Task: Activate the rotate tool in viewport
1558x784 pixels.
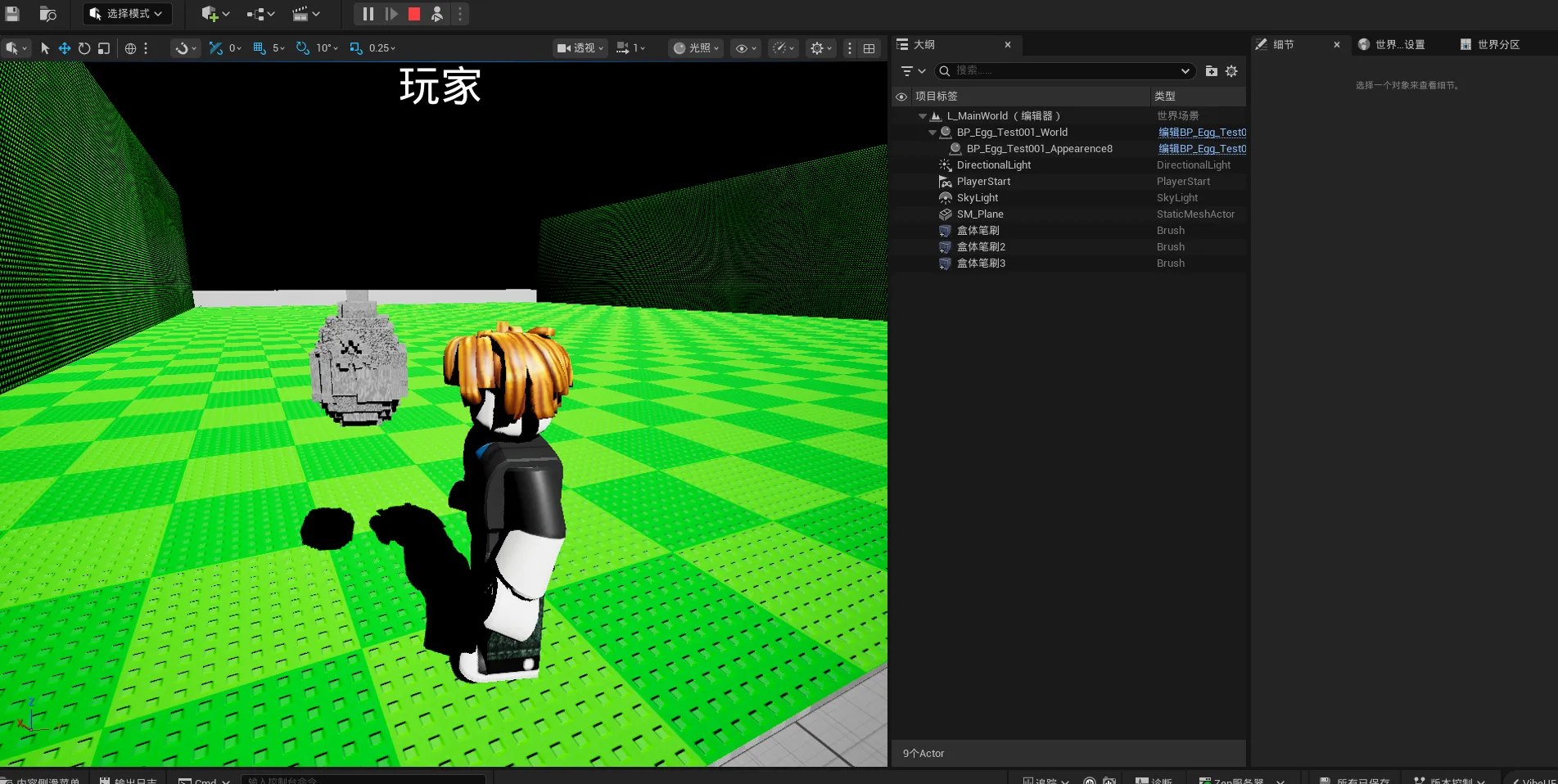Action: point(84,48)
